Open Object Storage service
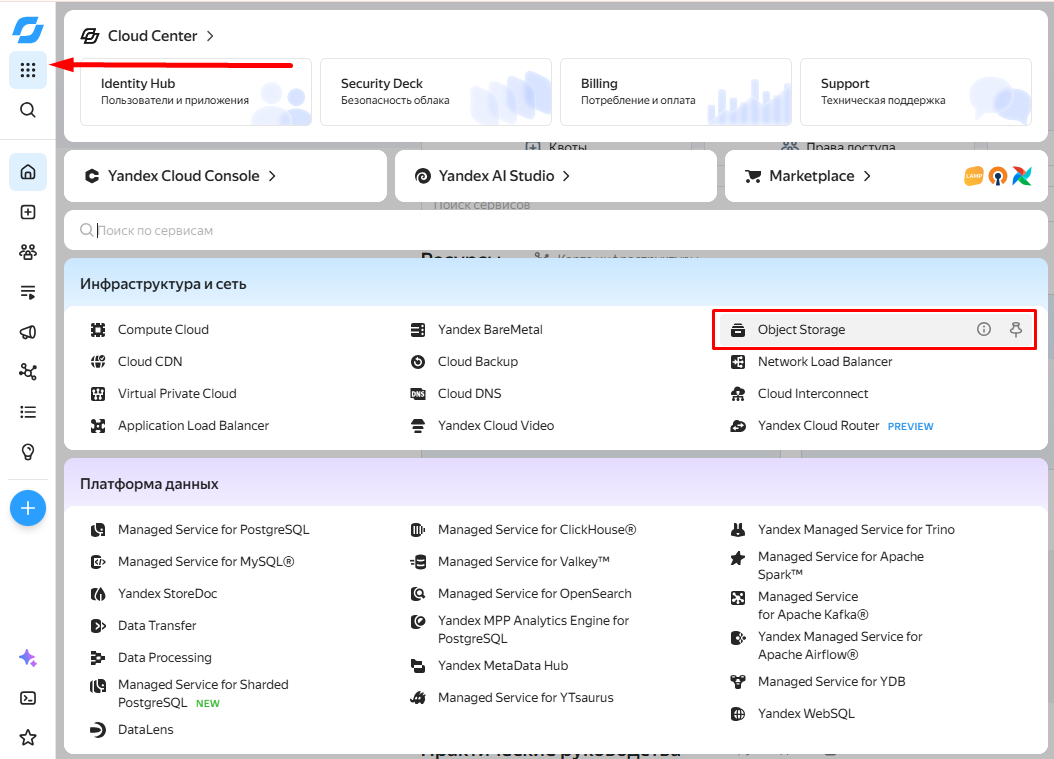 coord(801,329)
